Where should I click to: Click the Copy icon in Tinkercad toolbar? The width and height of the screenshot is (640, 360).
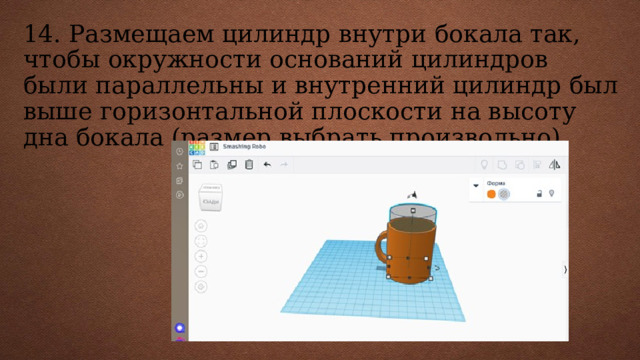[197, 164]
